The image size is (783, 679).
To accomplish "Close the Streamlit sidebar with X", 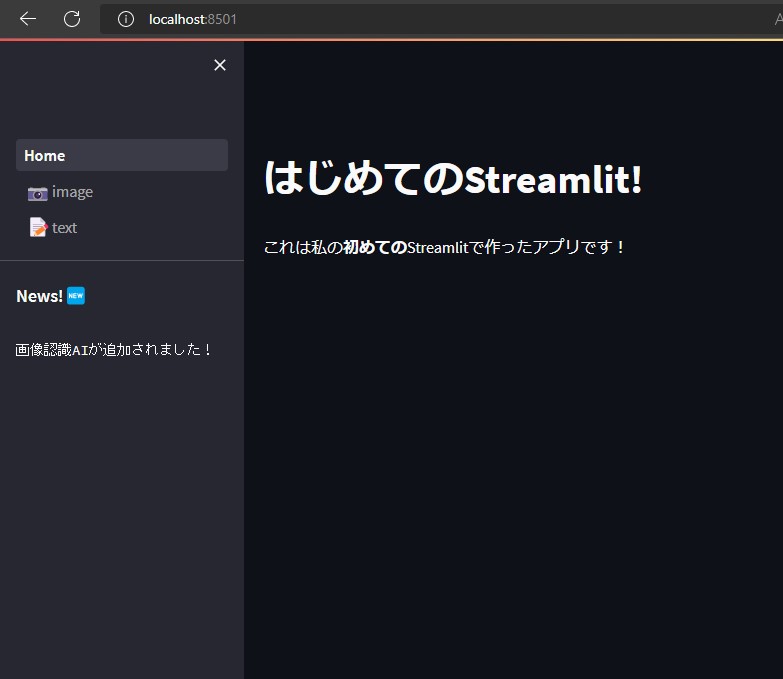I will pyautogui.click(x=220, y=65).
